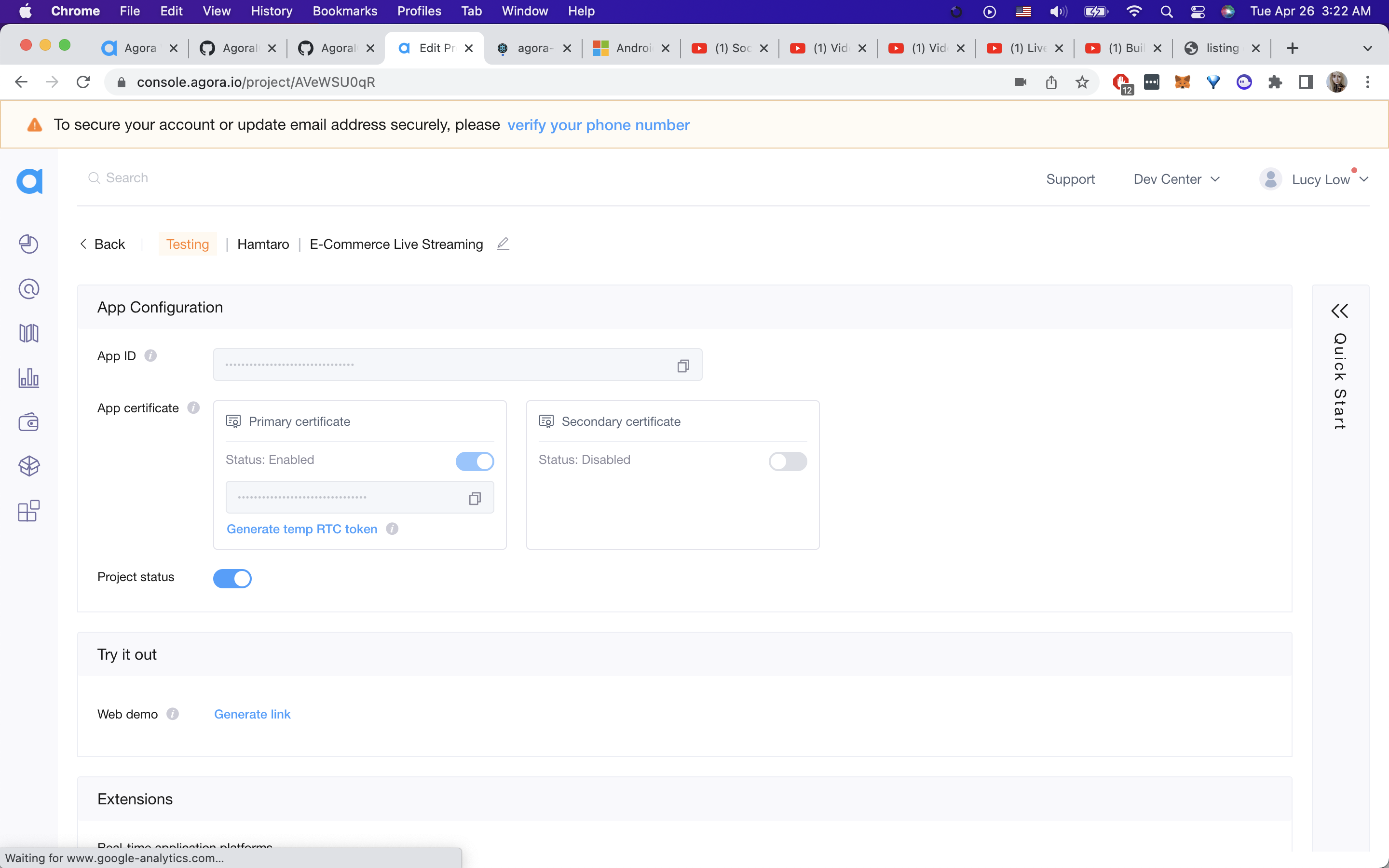1389x868 pixels.
Task: Expand the Quick Start side panel
Action: 1340,311
